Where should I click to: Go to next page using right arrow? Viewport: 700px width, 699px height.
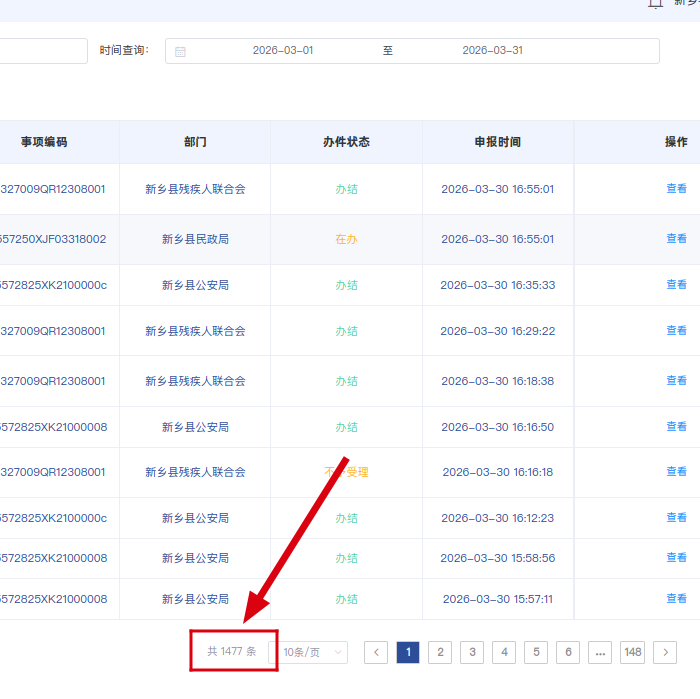665,652
